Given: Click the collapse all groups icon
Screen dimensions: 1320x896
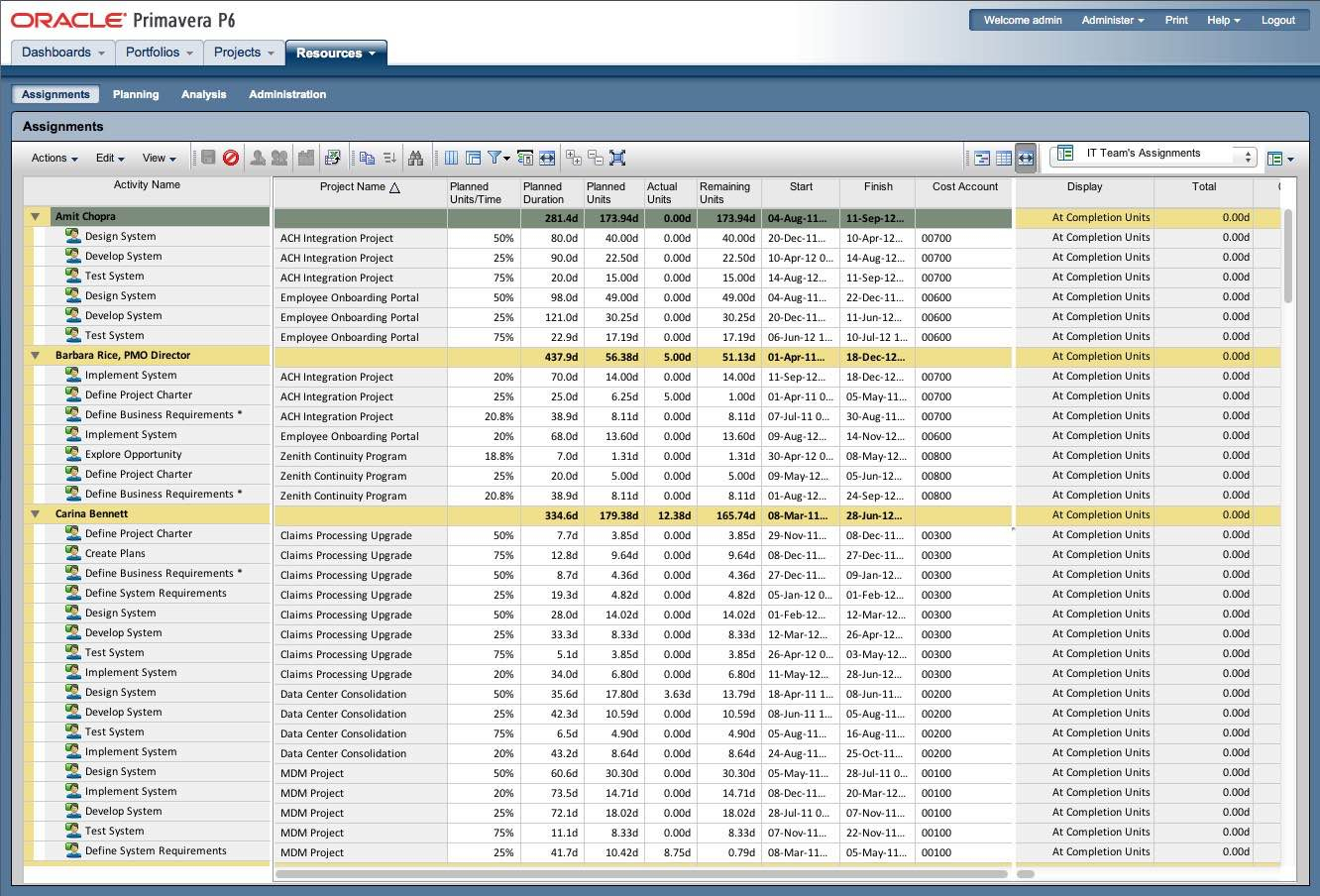Looking at the screenshot, I should tap(595, 158).
